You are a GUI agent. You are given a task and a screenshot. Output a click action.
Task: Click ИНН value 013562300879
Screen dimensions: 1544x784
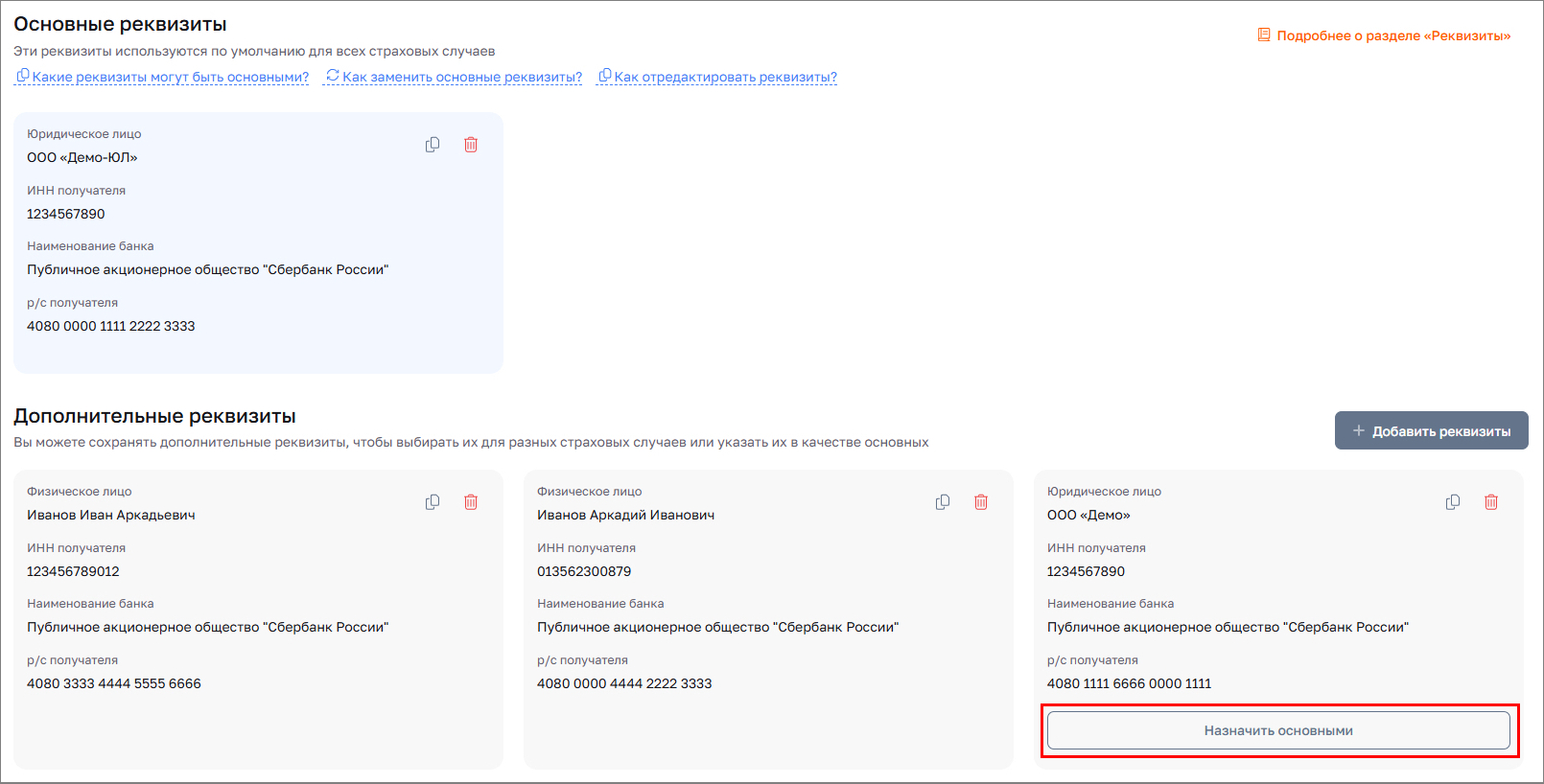584,571
